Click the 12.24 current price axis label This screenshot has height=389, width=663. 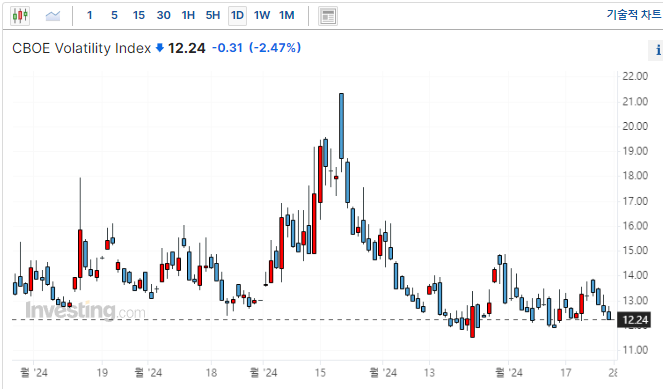coord(635,320)
